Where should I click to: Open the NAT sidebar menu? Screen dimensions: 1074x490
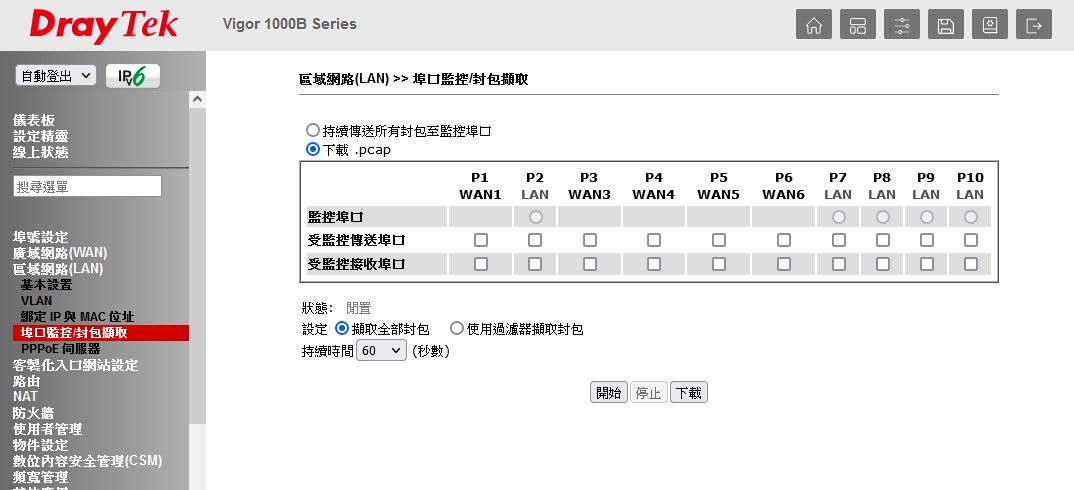(x=25, y=396)
